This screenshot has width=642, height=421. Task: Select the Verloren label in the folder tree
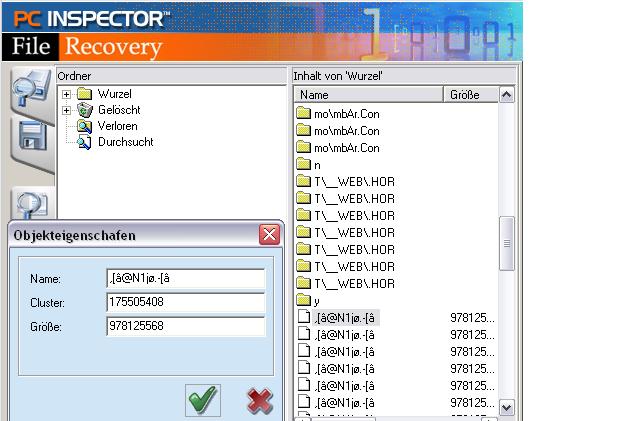coord(118,126)
